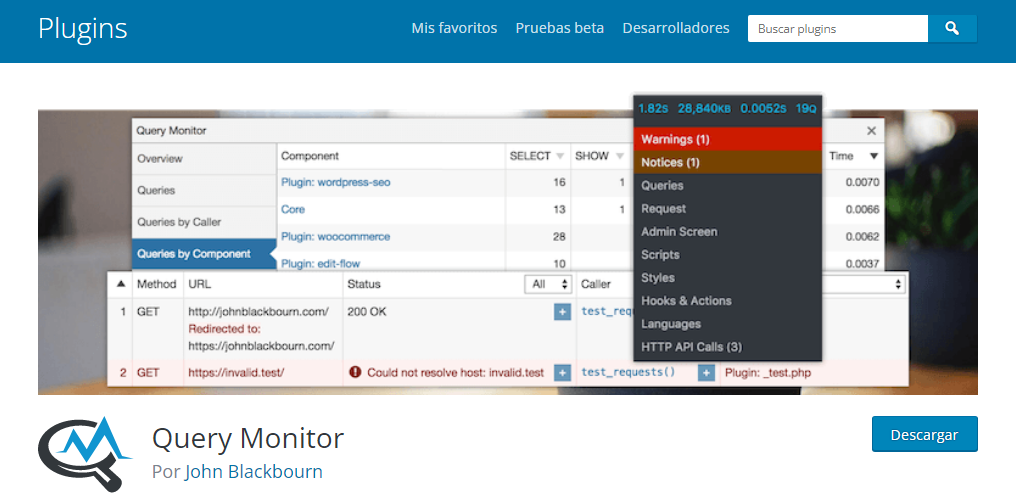Viewport: 1016px width, 501px height.
Task: Open the Pruebas beta page
Action: click(560, 29)
